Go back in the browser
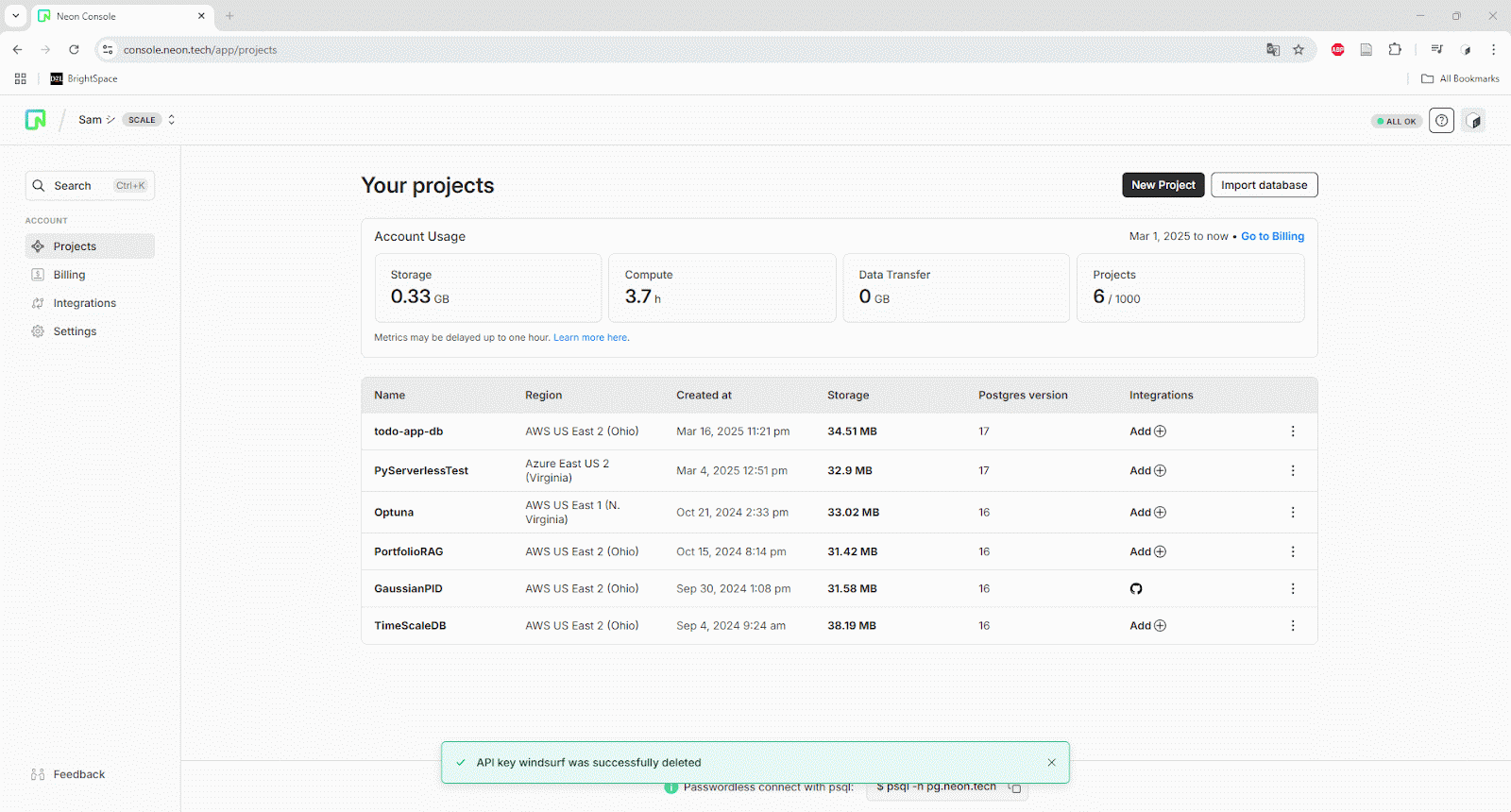The width and height of the screenshot is (1511, 812). (17, 50)
